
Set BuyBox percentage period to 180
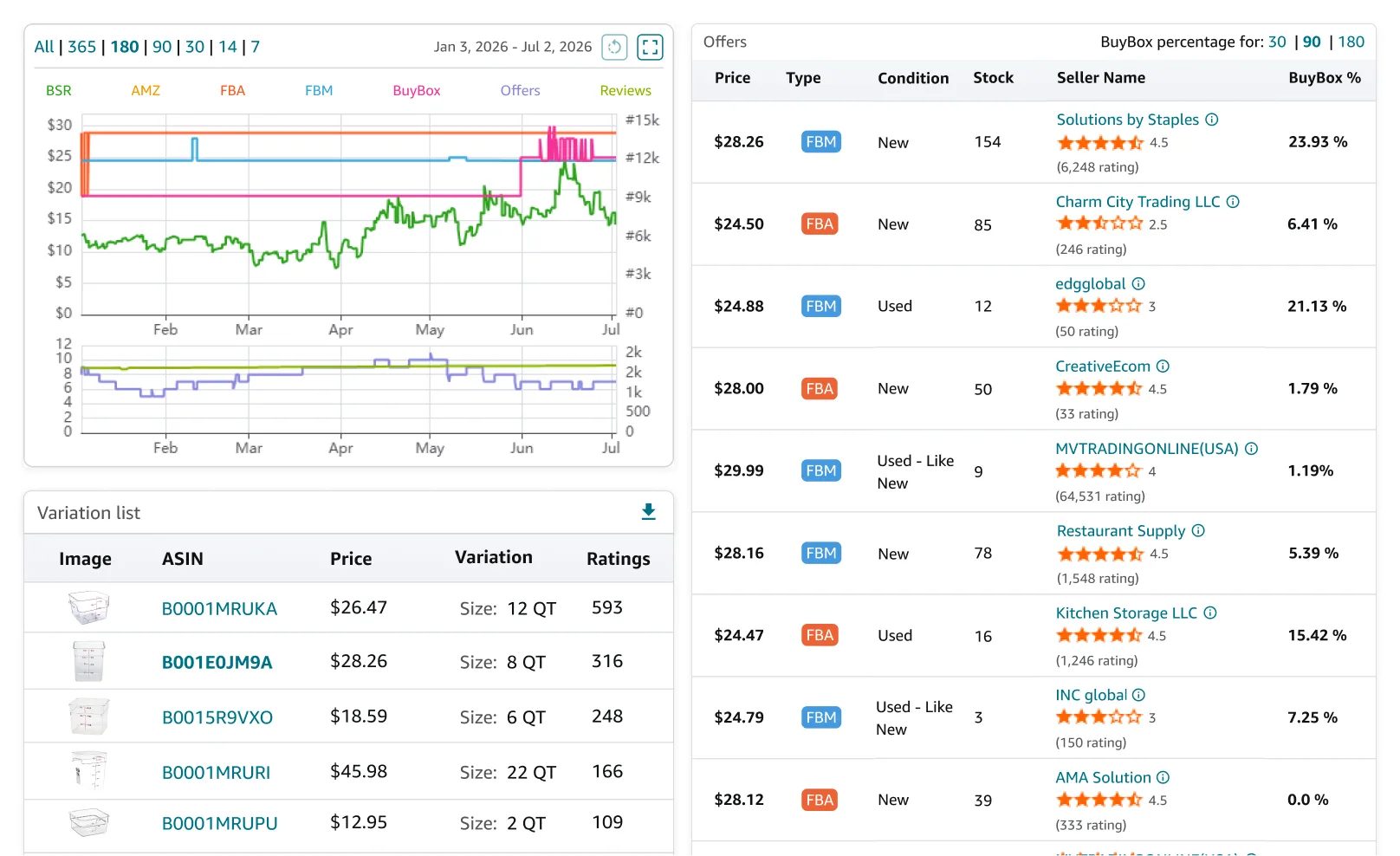point(1351,42)
